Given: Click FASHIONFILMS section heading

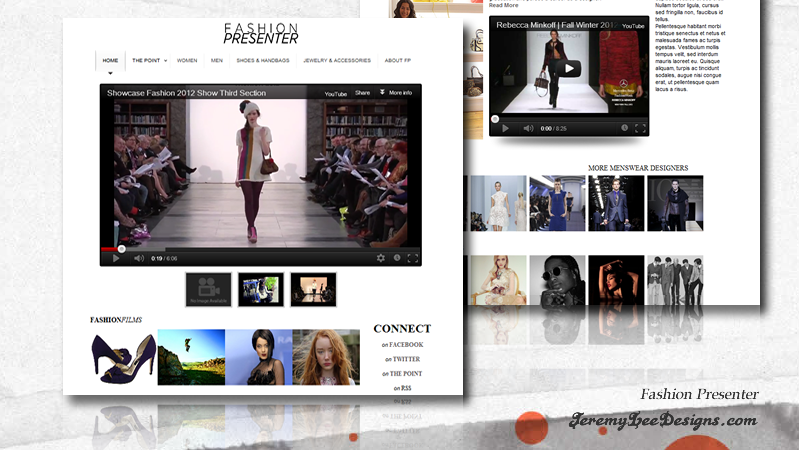Looking at the screenshot, I should pos(116,320).
